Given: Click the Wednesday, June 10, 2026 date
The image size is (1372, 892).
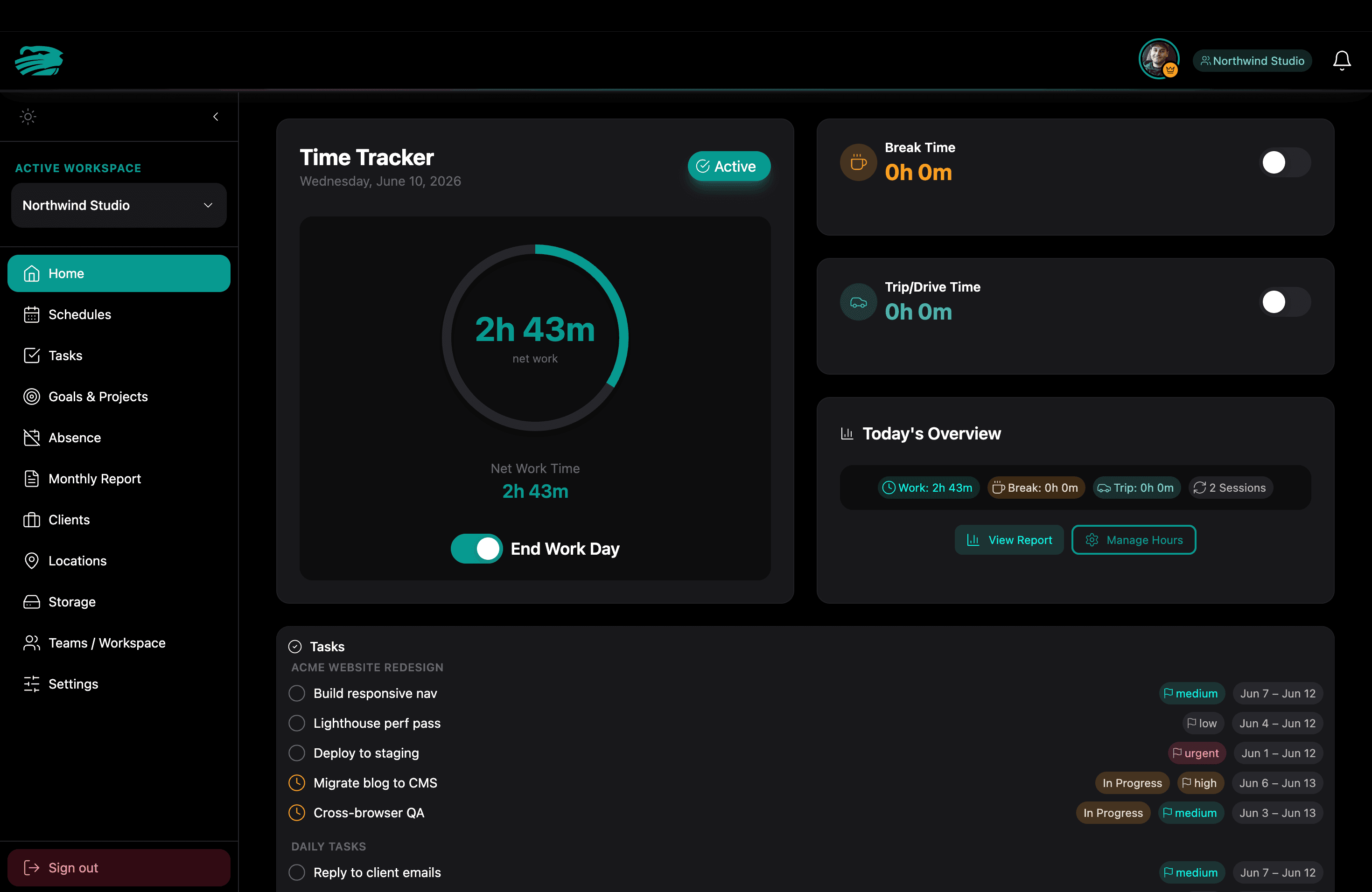Looking at the screenshot, I should coord(380,181).
